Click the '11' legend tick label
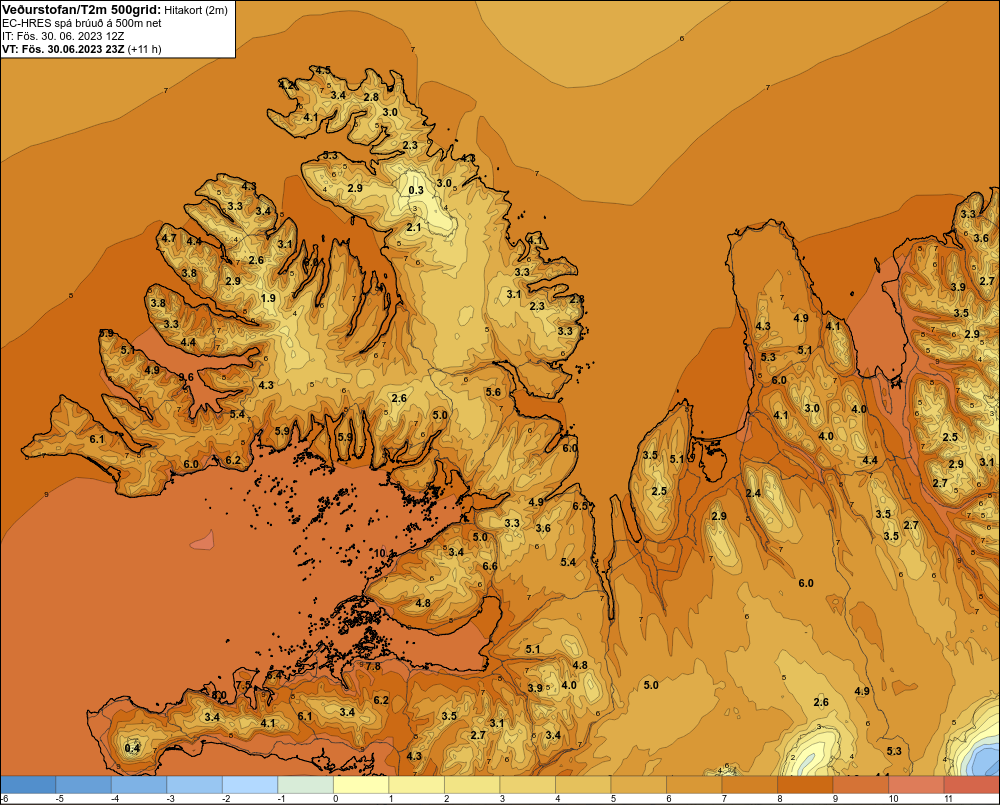 pyautogui.click(x=948, y=799)
